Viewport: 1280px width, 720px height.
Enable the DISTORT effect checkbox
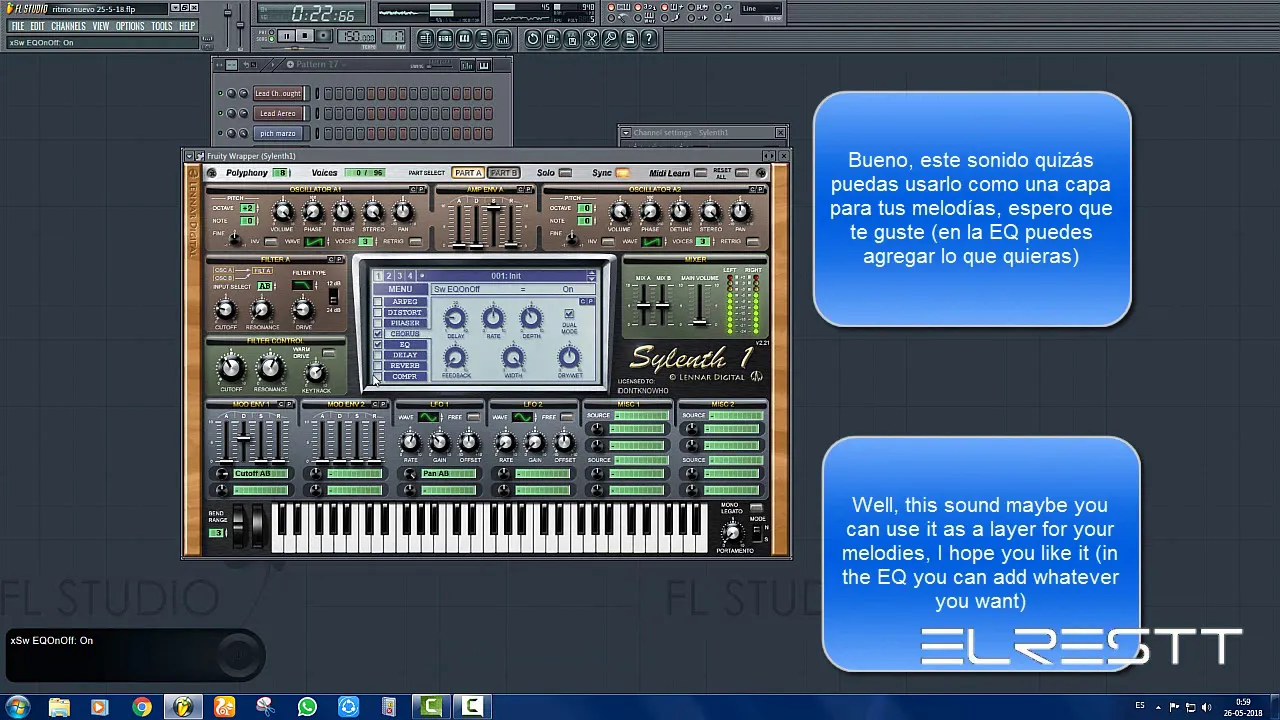point(378,313)
